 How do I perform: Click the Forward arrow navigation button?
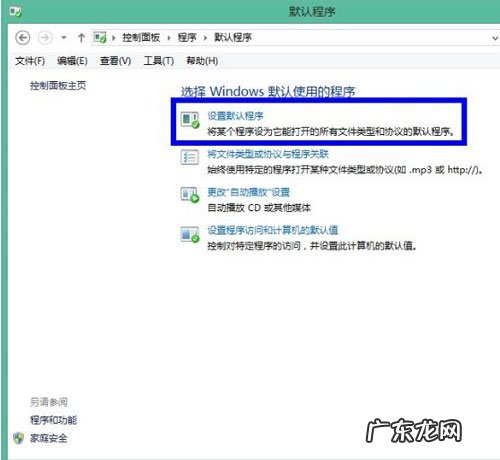tap(45, 38)
